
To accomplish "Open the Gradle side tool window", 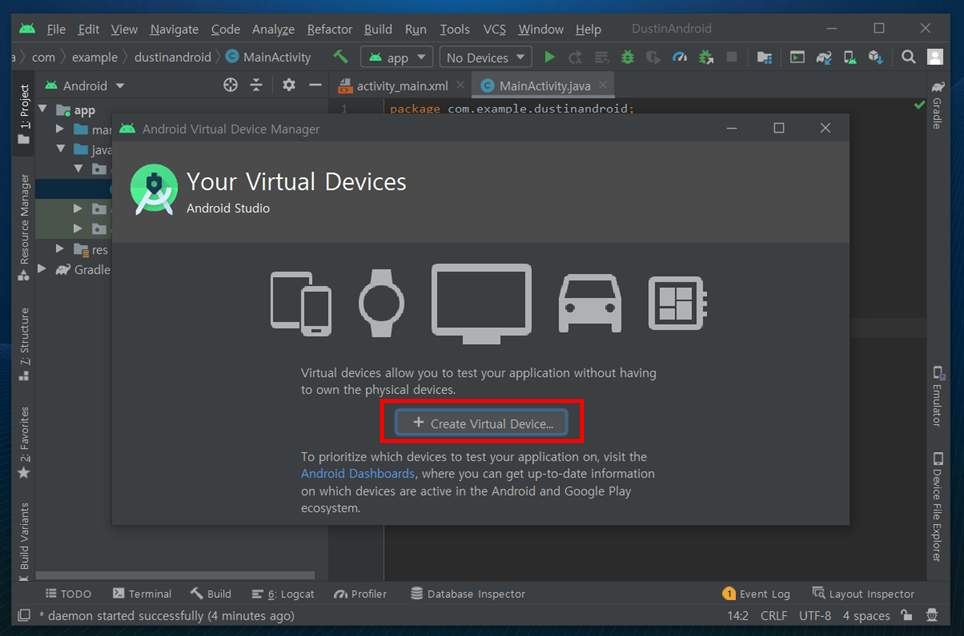I will tap(937, 105).
